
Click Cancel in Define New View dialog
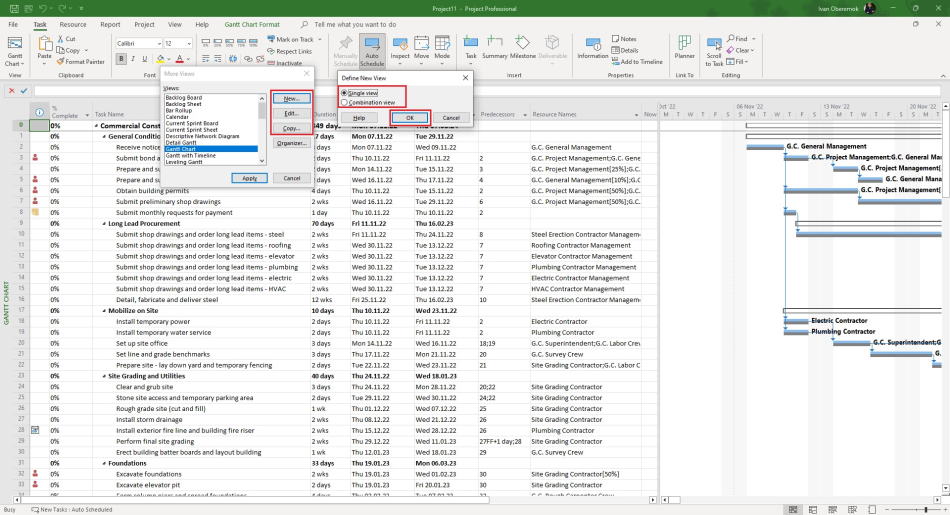click(x=451, y=118)
